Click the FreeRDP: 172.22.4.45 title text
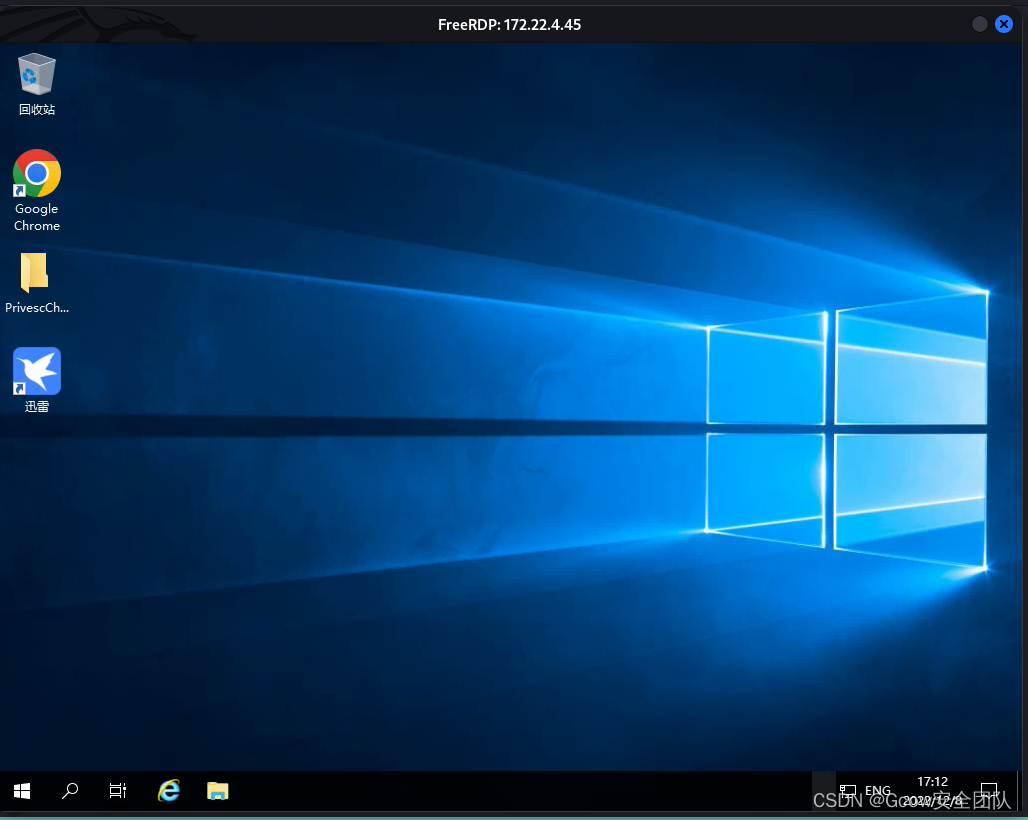1028x820 pixels. pyautogui.click(x=509, y=25)
